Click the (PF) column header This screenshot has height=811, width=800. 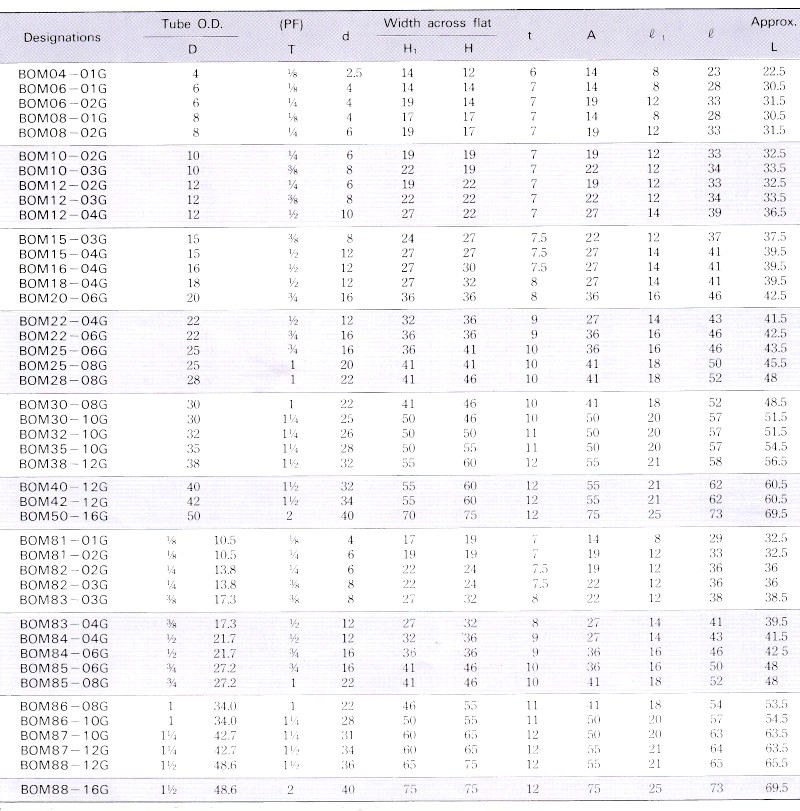[x=291, y=24]
